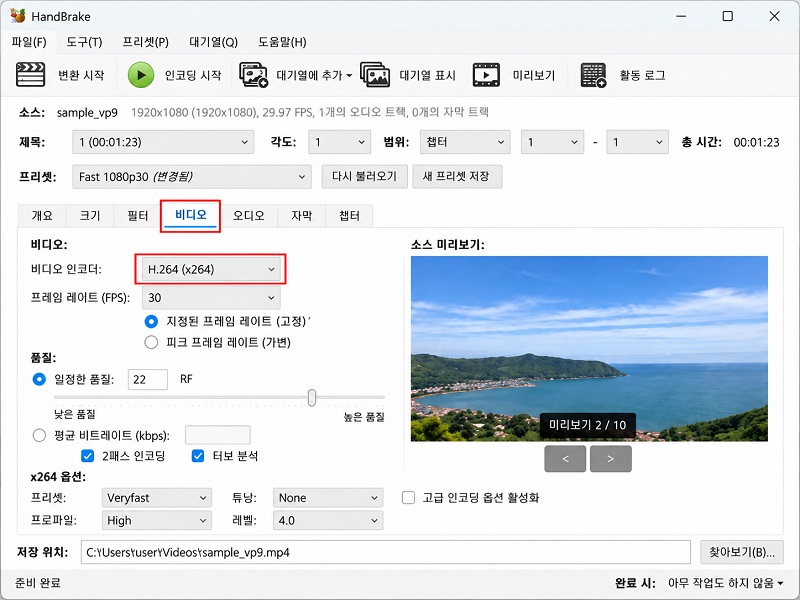Viewport: 800px width, 600px height.
Task: Click the 인코딩 시작 toolbar label
Action: tap(193, 76)
